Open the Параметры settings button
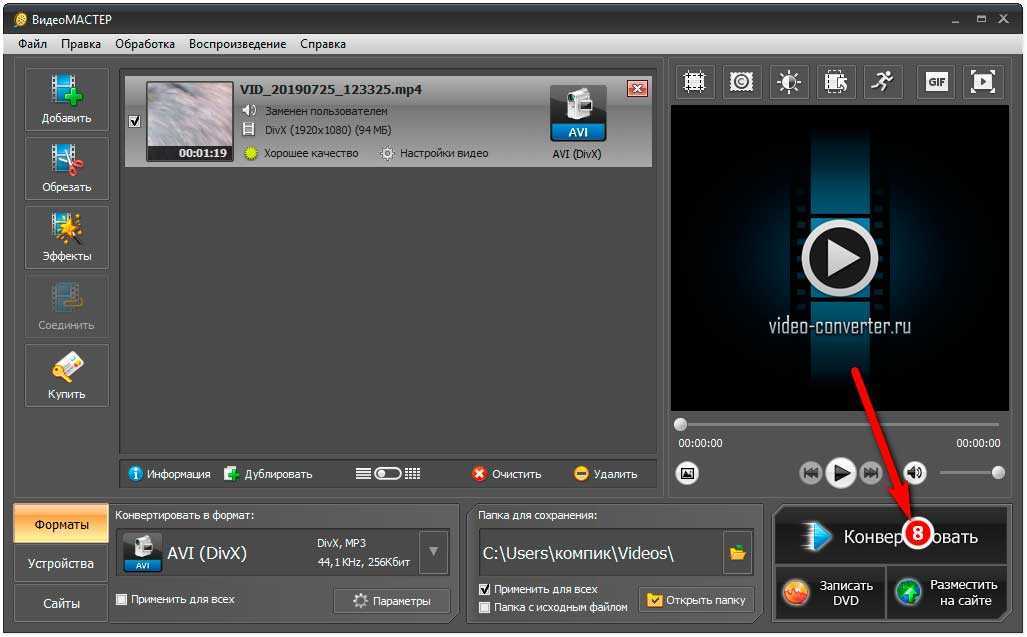The height and width of the screenshot is (637, 1027). click(x=392, y=601)
